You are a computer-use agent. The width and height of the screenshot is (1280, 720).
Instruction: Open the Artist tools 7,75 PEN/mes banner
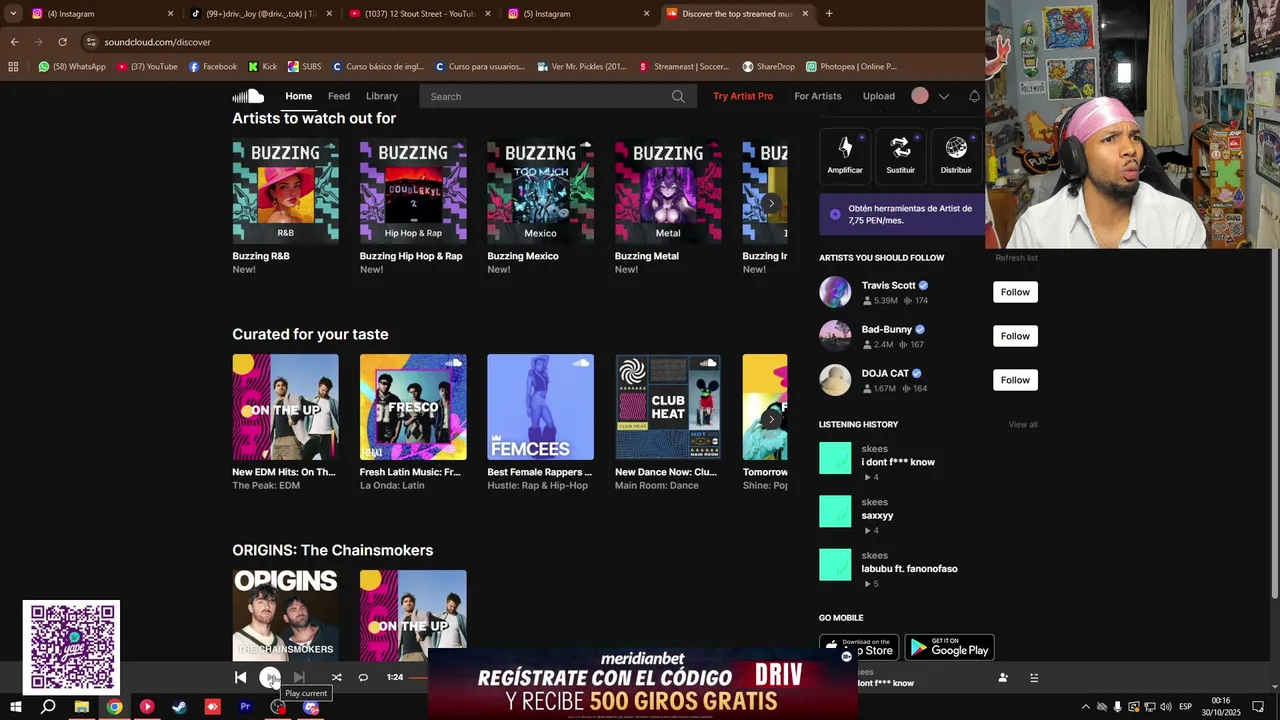[x=902, y=214]
